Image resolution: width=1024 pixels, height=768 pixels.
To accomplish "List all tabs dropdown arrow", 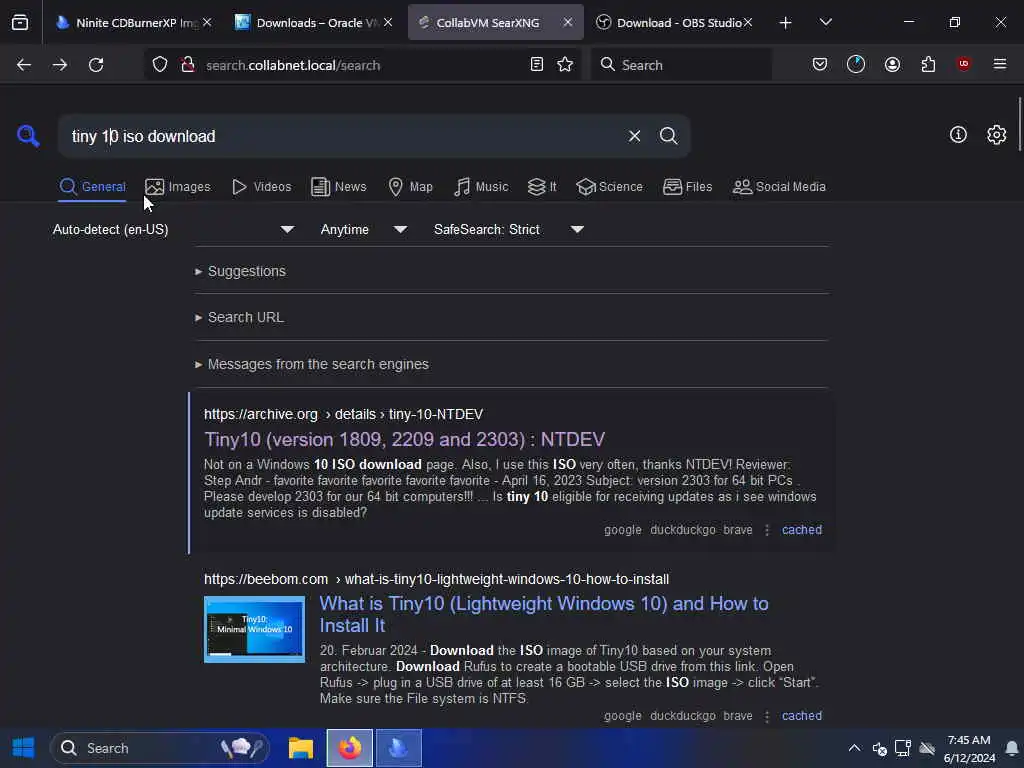I will coord(825,23).
